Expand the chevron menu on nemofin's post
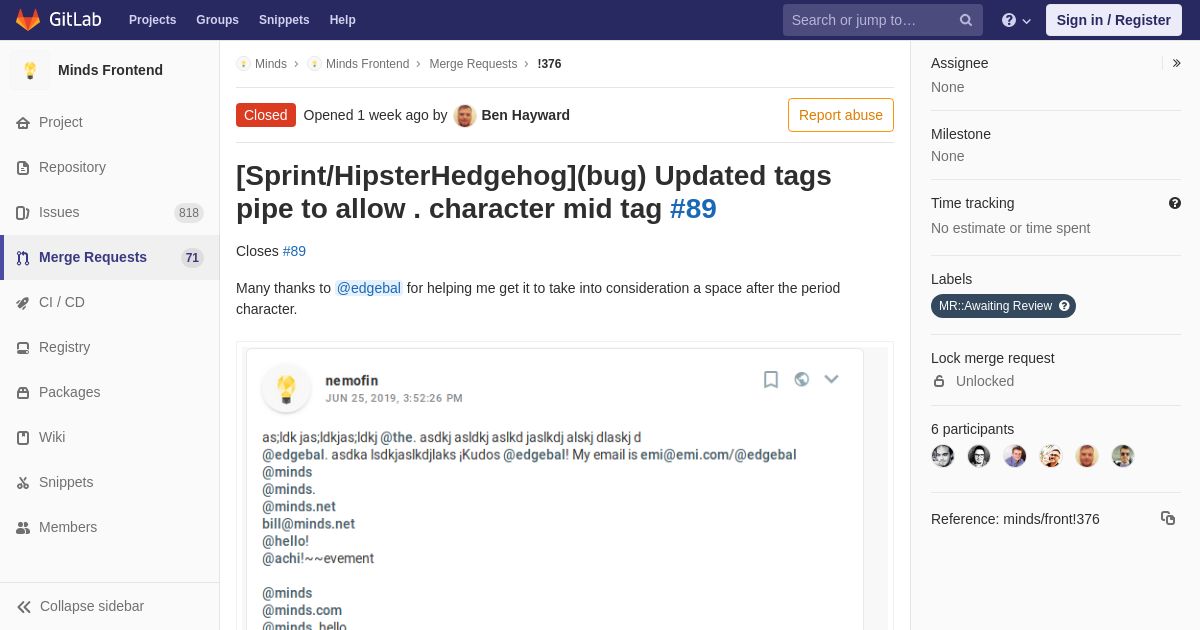This screenshot has width=1200, height=630. click(831, 379)
